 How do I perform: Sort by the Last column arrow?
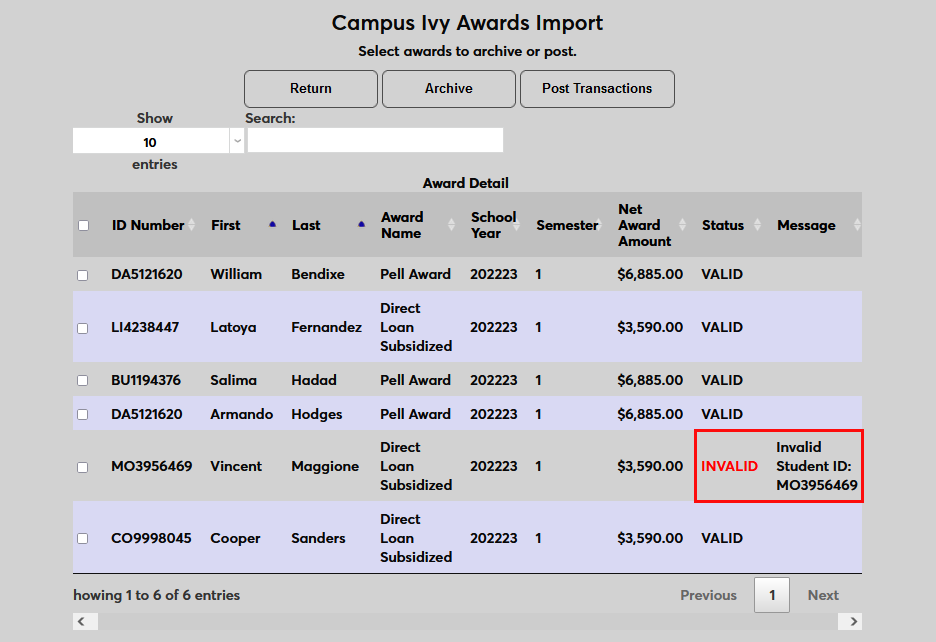[361, 225]
